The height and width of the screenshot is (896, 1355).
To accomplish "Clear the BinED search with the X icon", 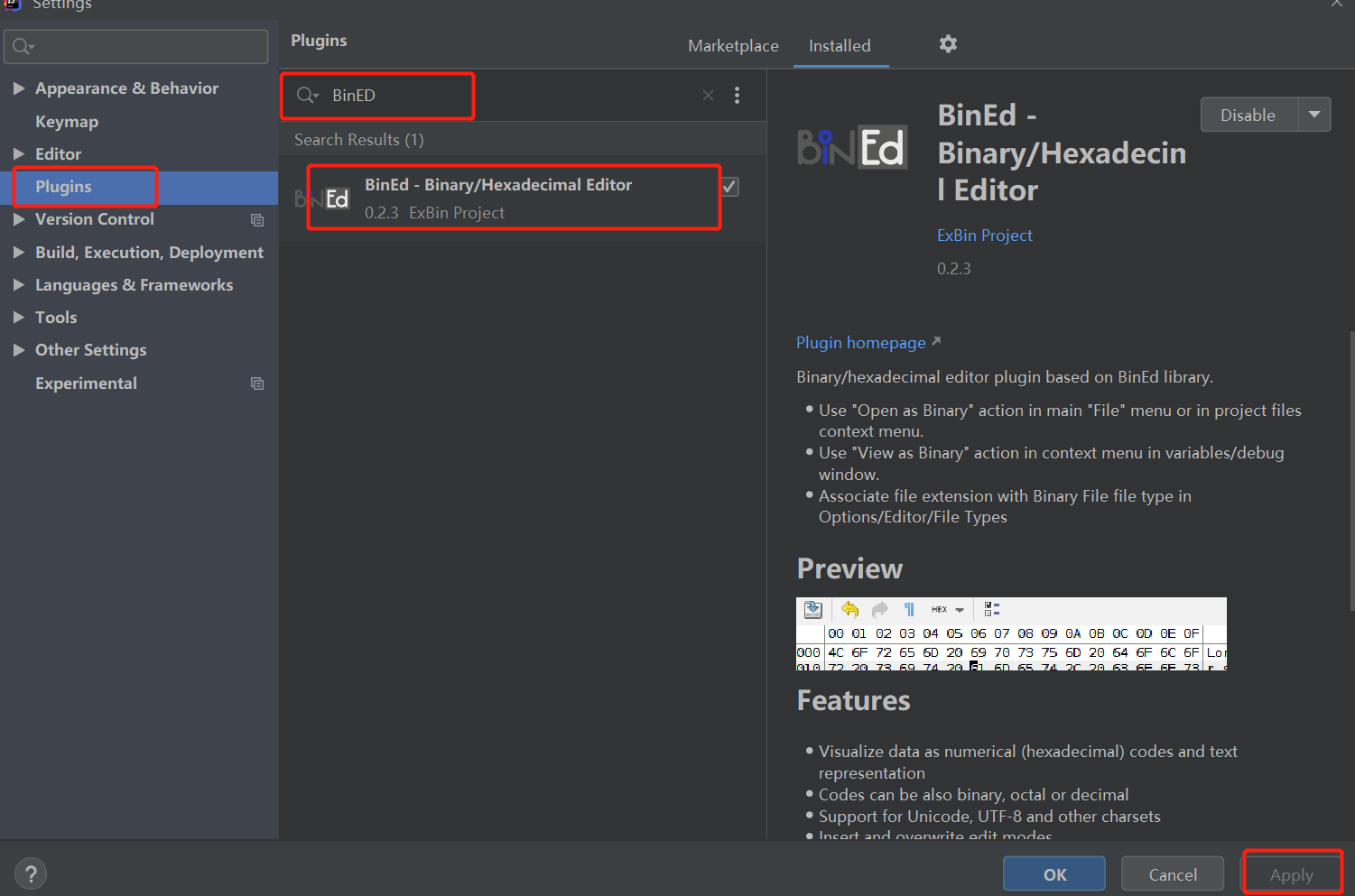I will [708, 95].
